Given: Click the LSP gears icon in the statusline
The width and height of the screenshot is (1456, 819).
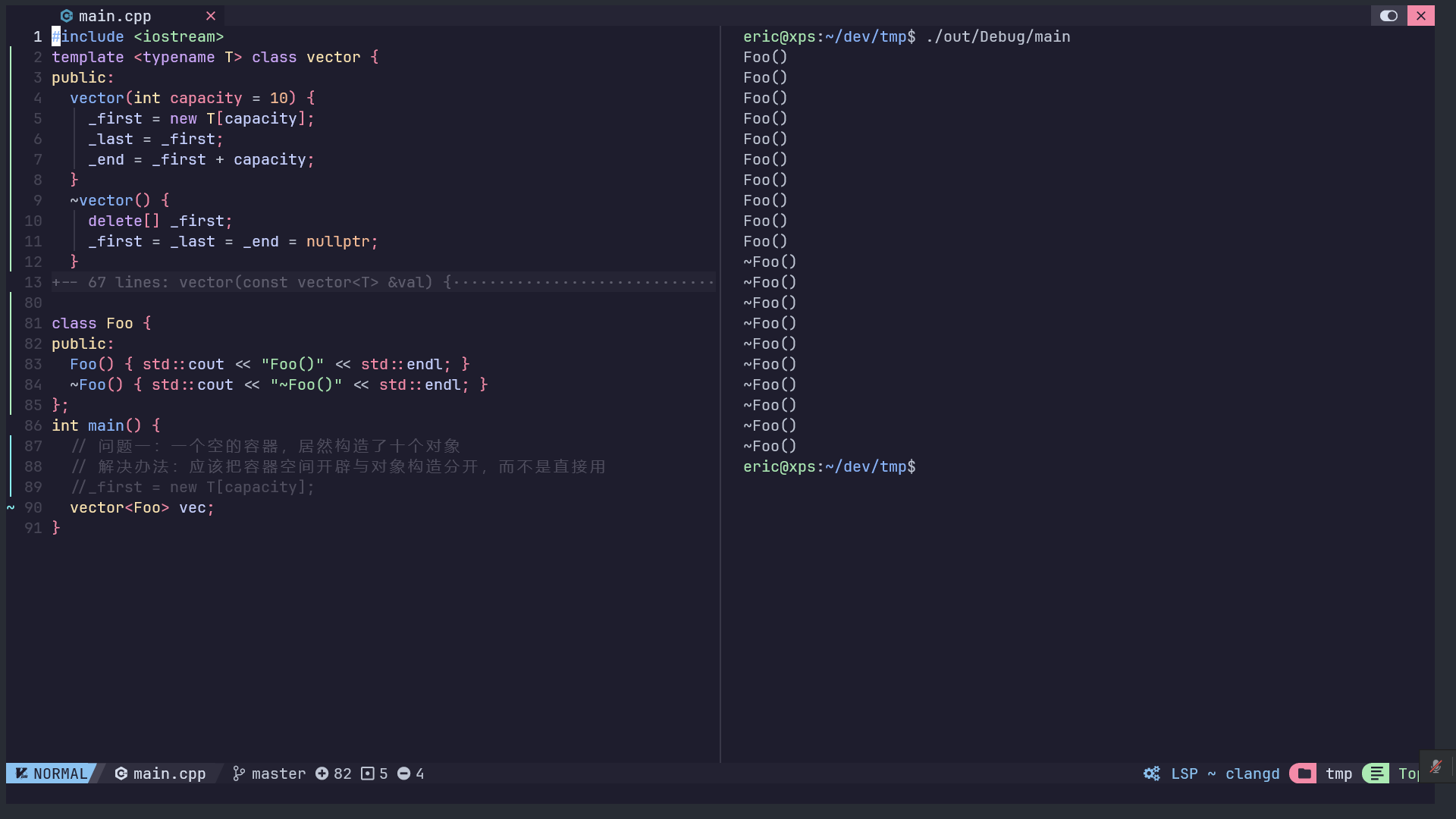Looking at the screenshot, I should 1152,773.
